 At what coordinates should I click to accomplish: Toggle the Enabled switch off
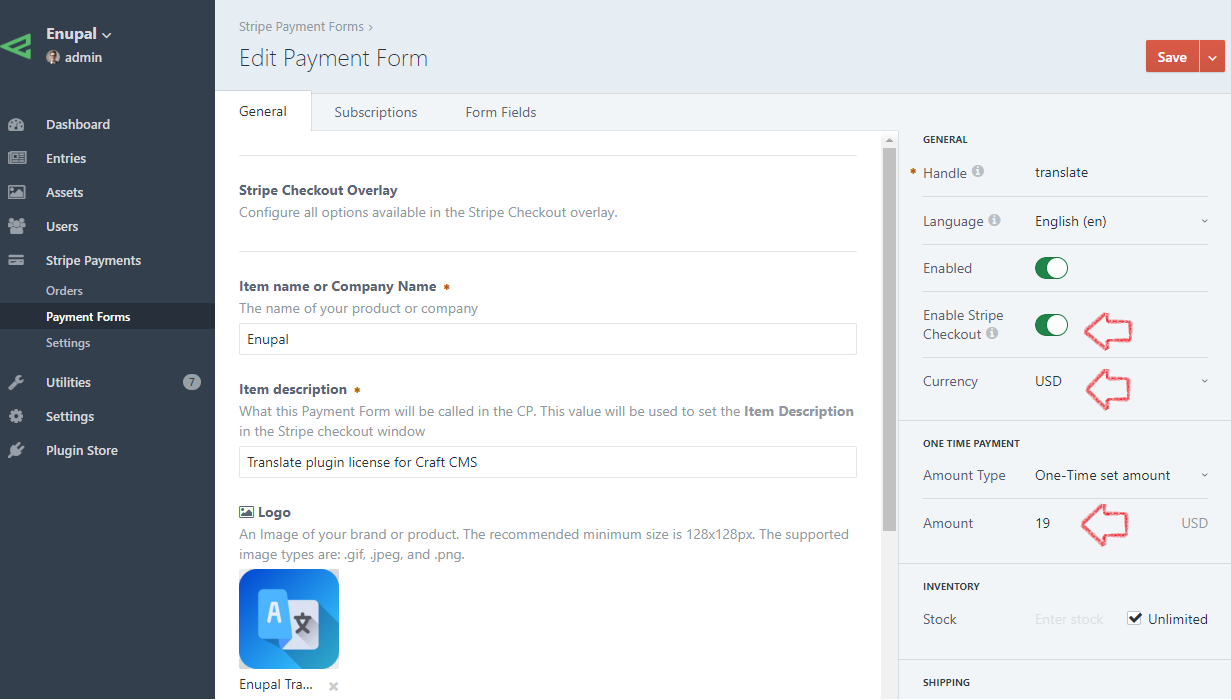click(1051, 268)
